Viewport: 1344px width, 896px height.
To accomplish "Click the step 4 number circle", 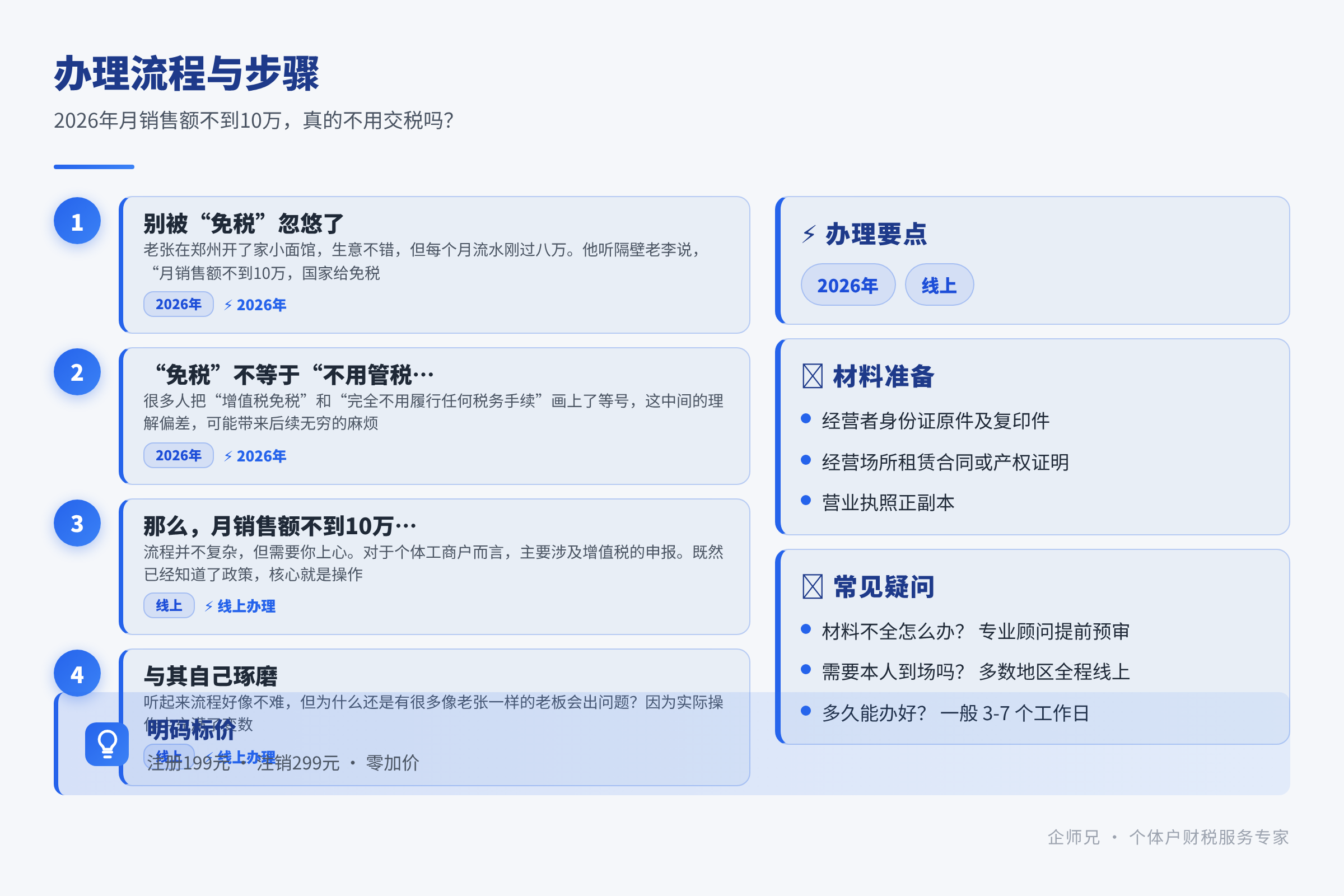I will (77, 673).
